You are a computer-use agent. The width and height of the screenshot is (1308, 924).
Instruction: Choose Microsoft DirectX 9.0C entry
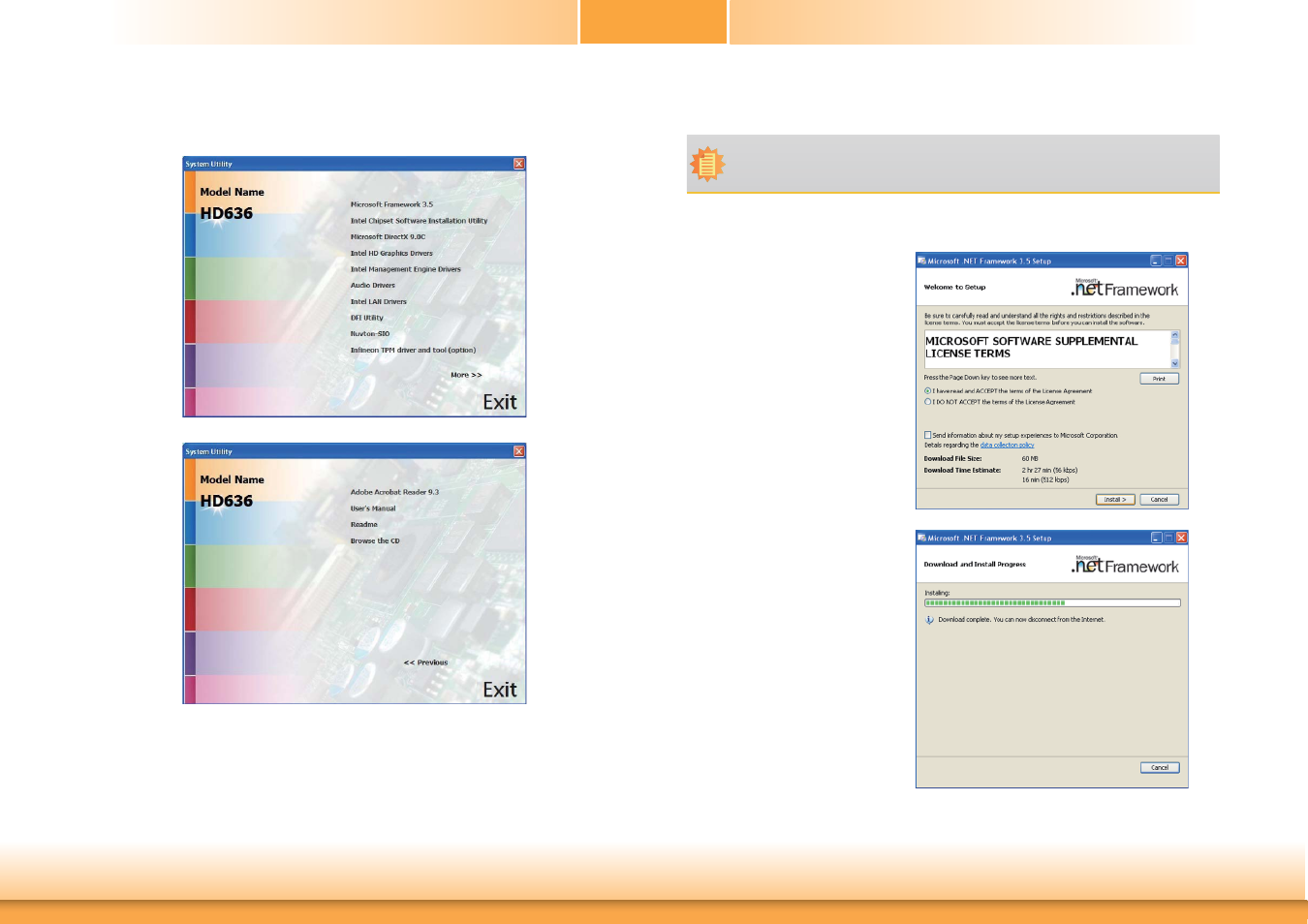[x=388, y=236]
